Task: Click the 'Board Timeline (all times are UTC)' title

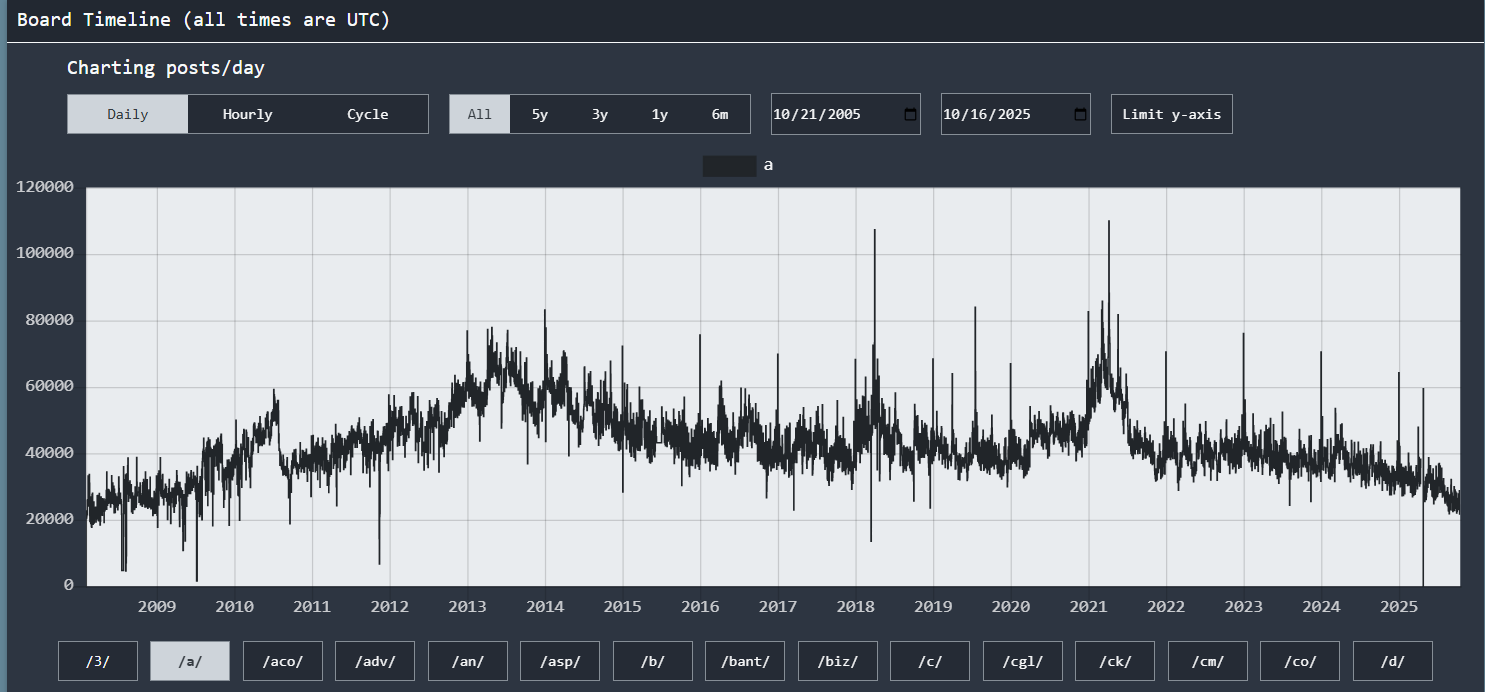Action: coord(203,20)
